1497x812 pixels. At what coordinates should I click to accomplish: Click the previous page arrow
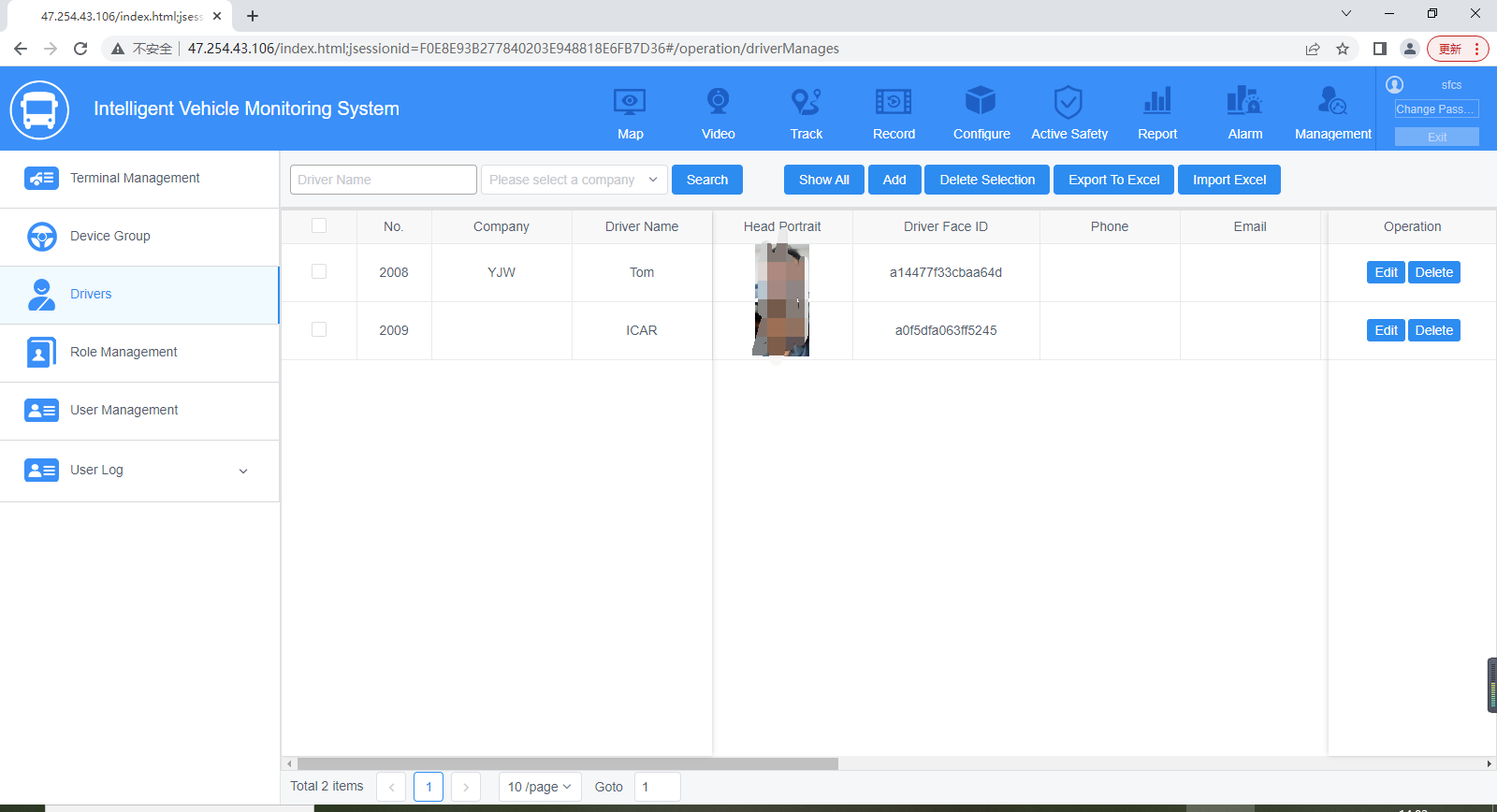coord(391,787)
